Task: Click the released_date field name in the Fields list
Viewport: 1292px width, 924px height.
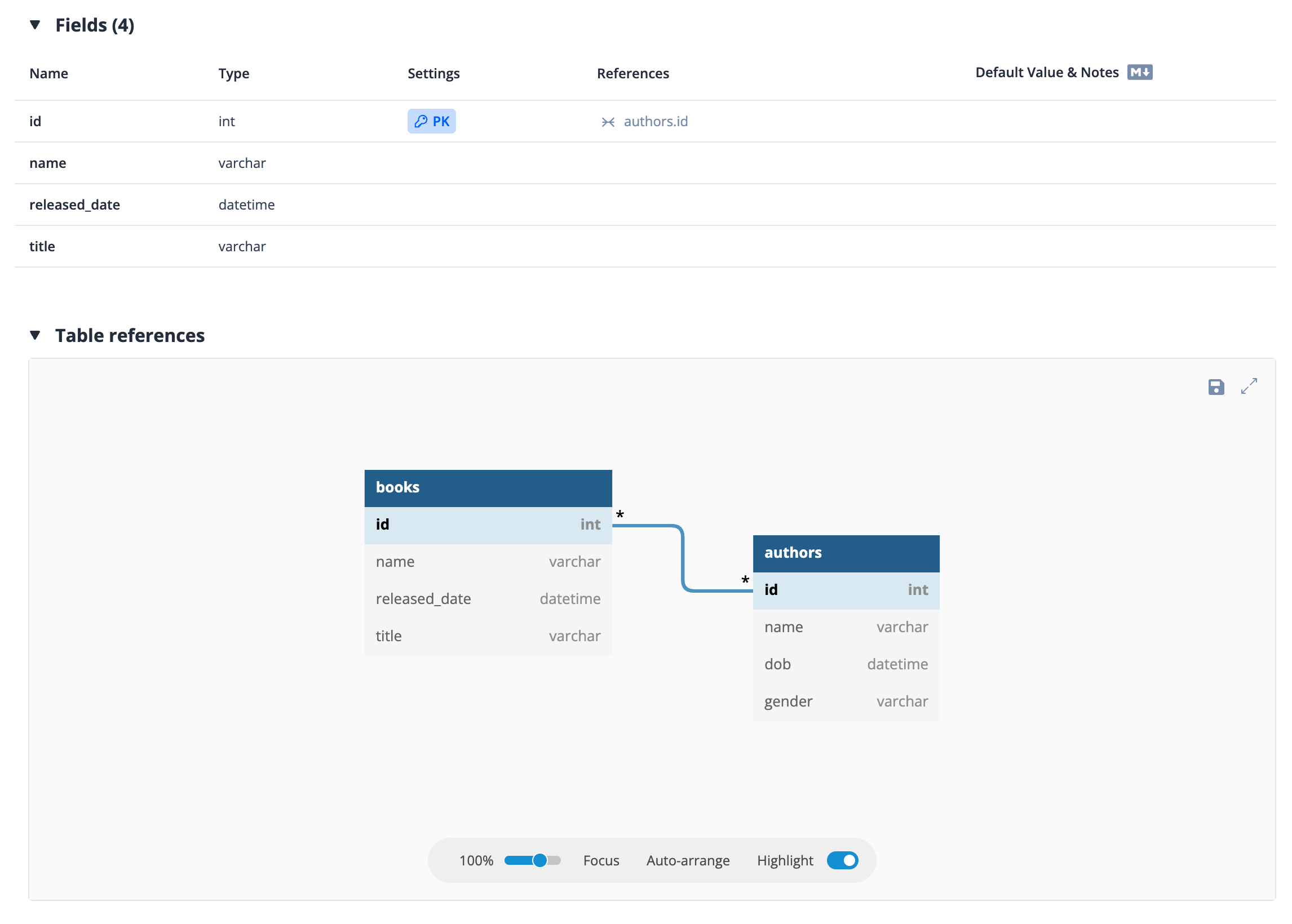Action: [74, 205]
